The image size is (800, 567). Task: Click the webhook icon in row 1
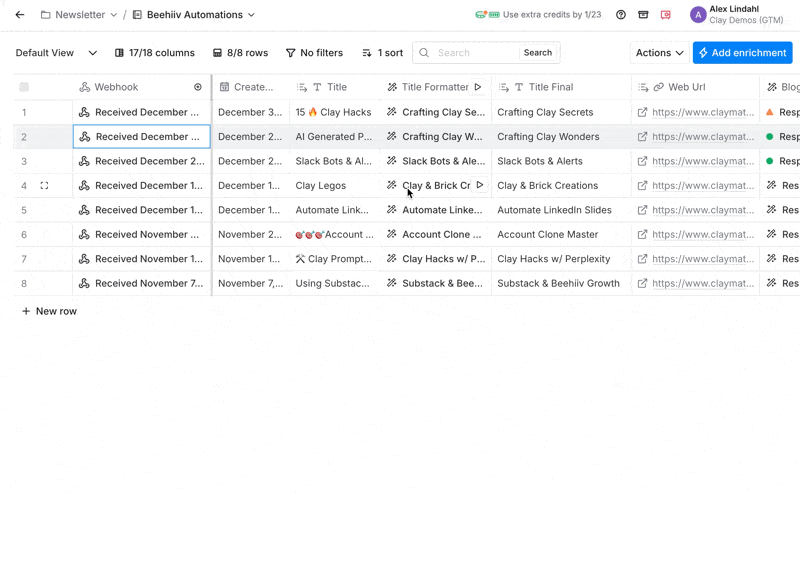coord(84,112)
